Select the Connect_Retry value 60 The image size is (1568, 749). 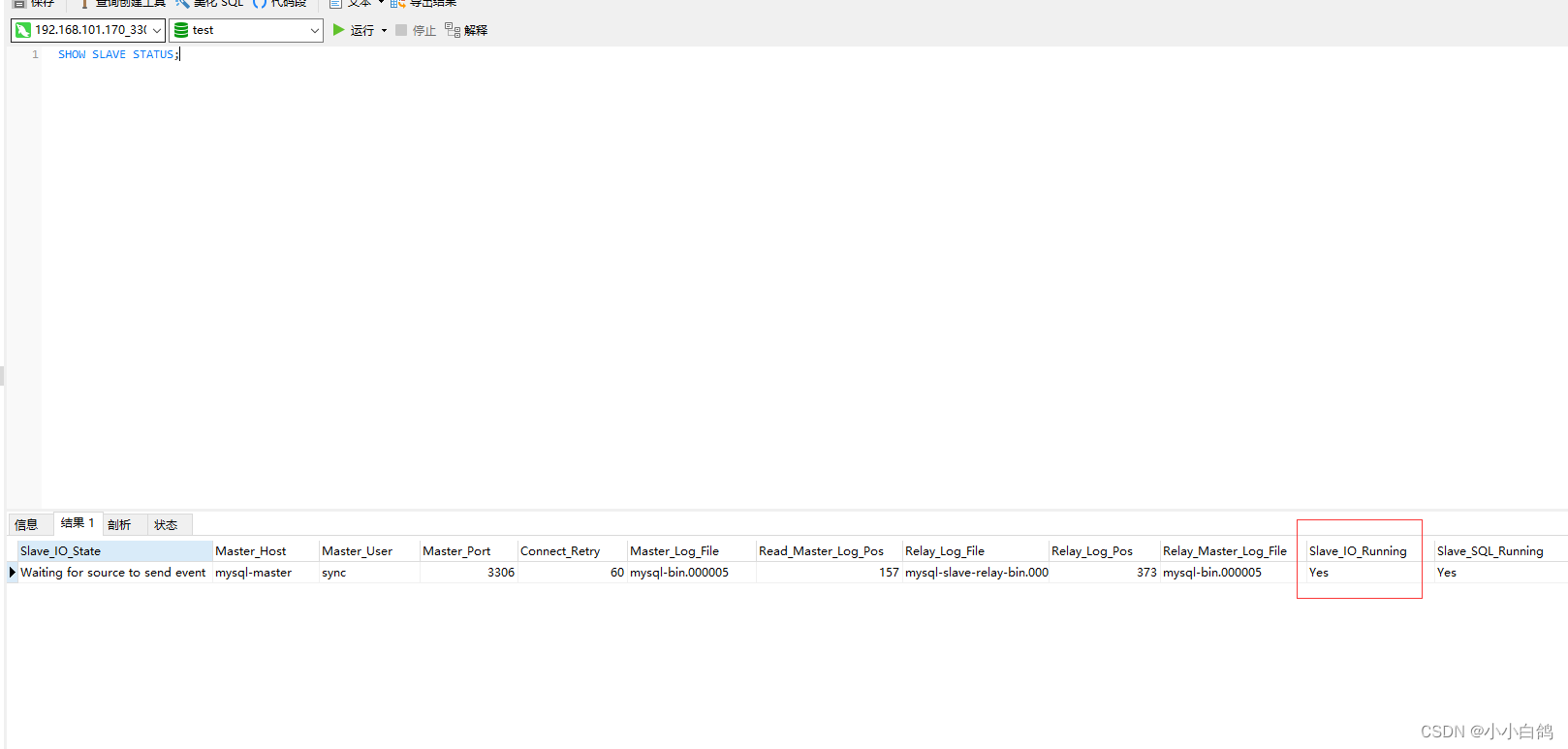click(573, 573)
